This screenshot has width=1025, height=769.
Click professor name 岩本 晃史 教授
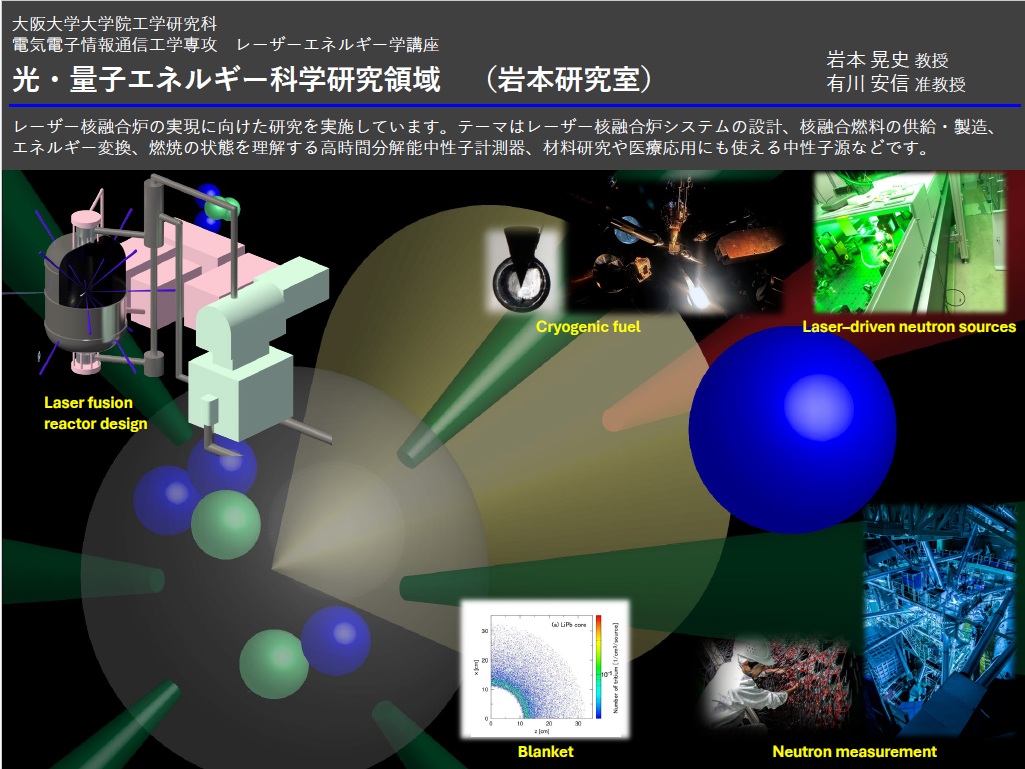(x=887, y=59)
